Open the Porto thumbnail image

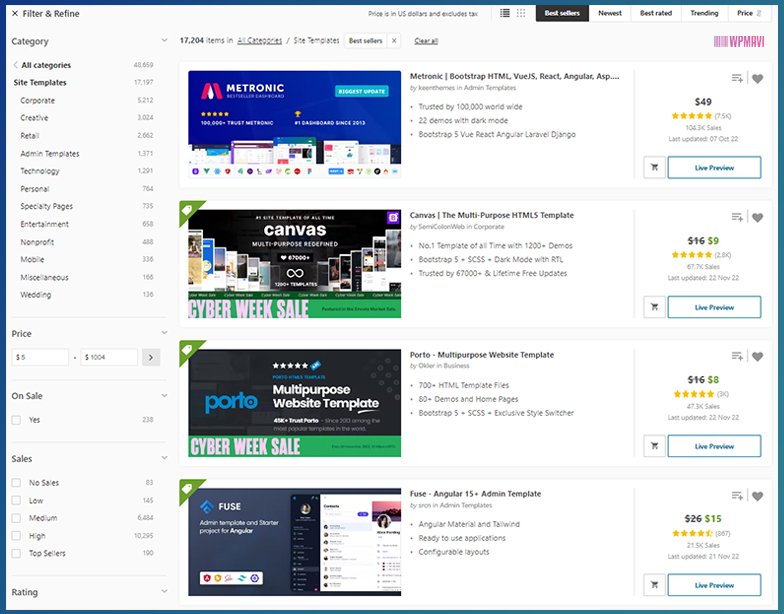(294, 402)
